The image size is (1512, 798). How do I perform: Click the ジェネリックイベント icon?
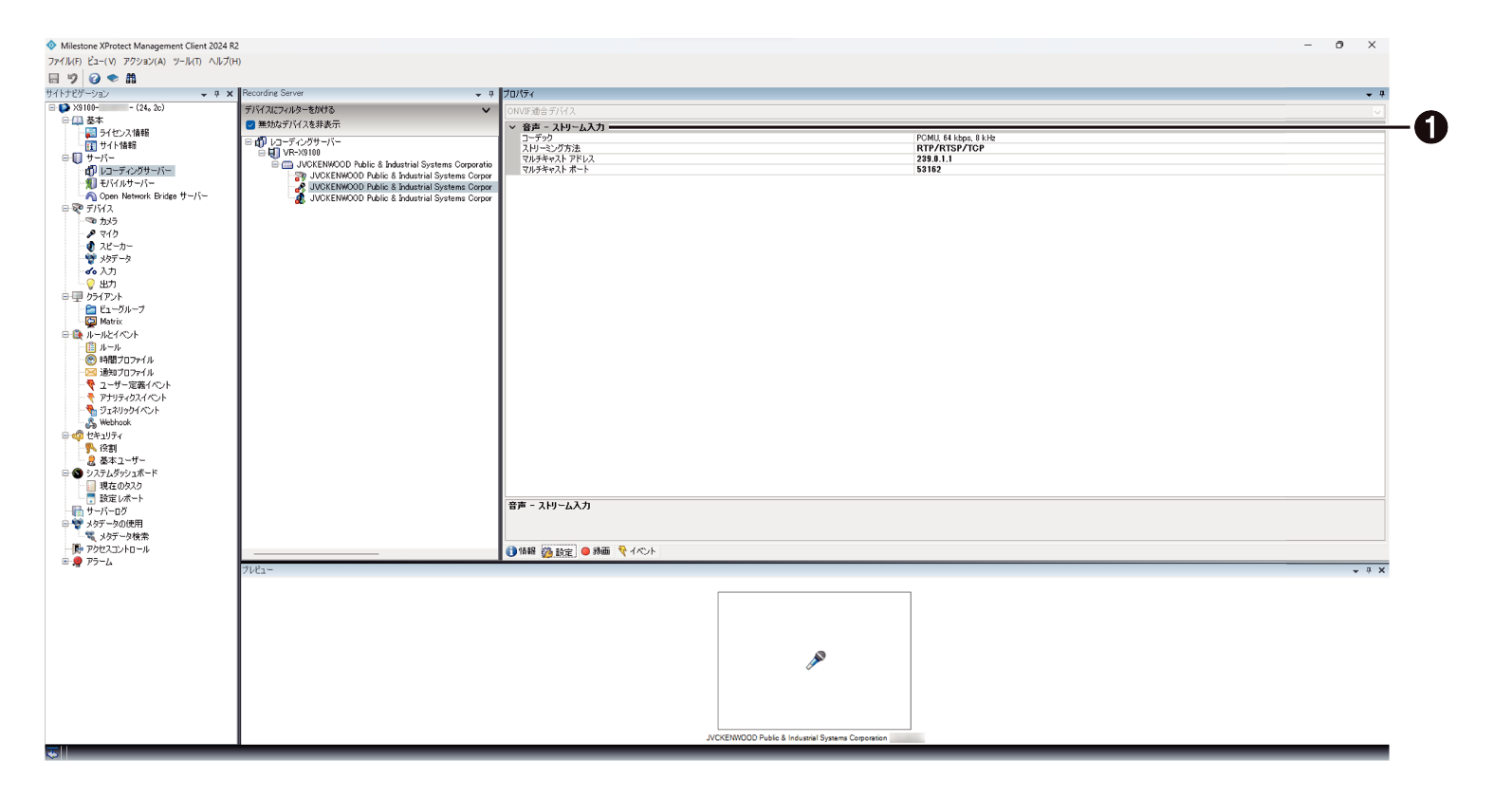91,410
